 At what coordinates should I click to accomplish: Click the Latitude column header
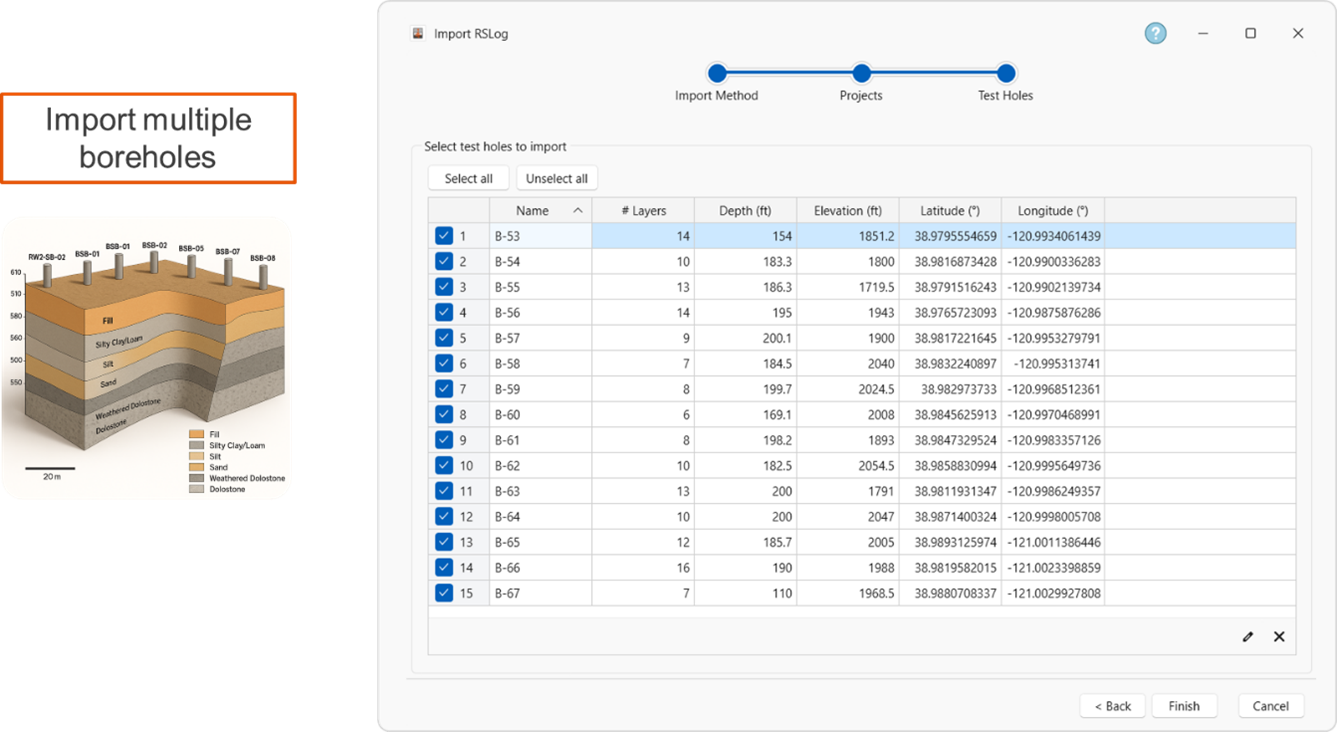tap(948, 210)
